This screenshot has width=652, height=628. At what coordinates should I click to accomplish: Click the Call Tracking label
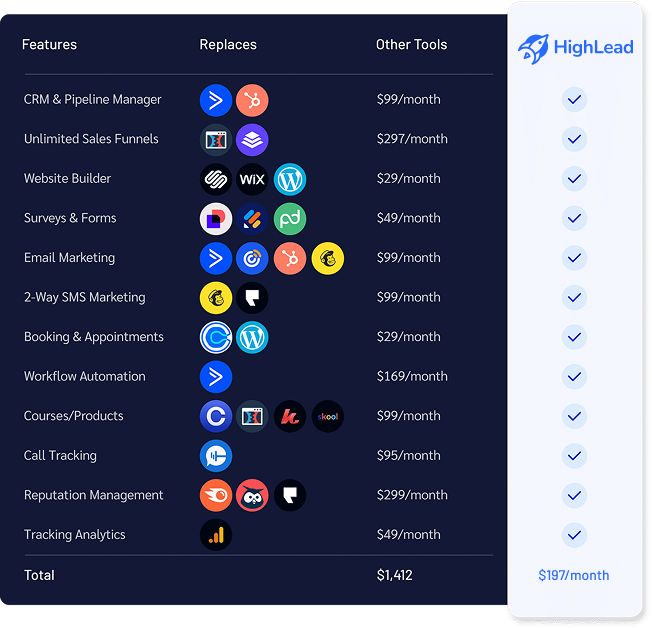[60, 456]
